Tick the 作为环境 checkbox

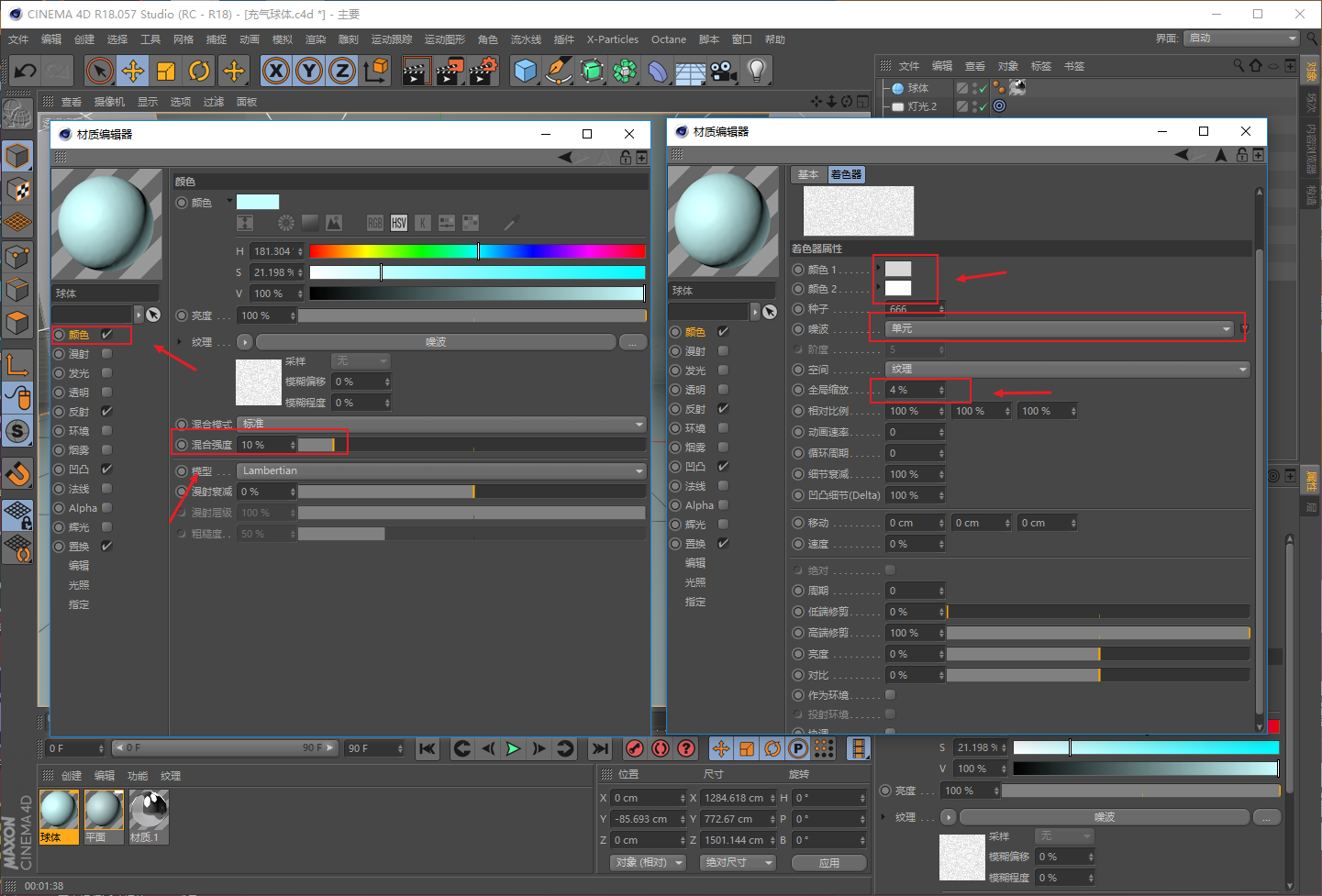click(890, 695)
